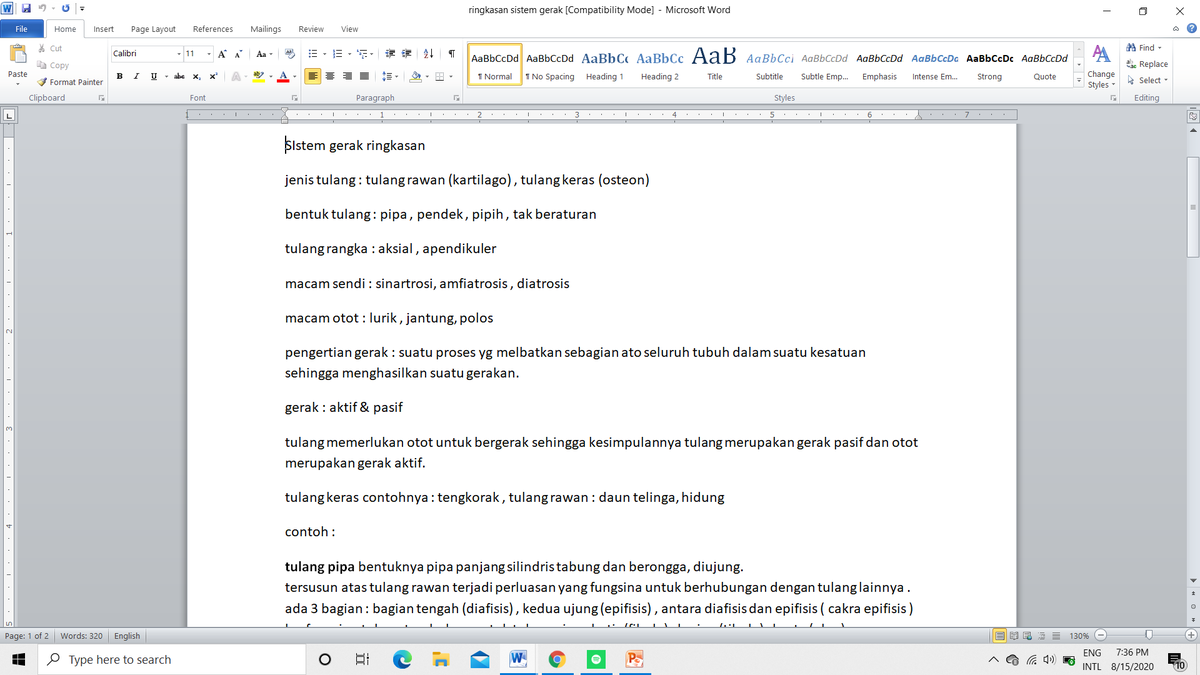Click the Sort icon in Paragraph group
The width and height of the screenshot is (1200, 675).
[x=430, y=54]
